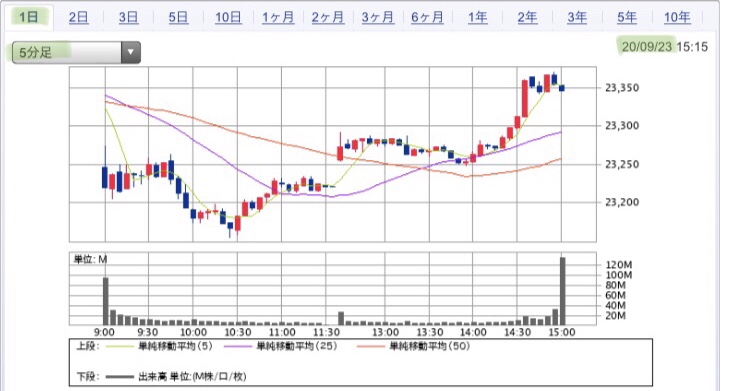The image size is (731, 391).
Task: Click the 単純移動平均(5) legend entry
Action: 175,346
